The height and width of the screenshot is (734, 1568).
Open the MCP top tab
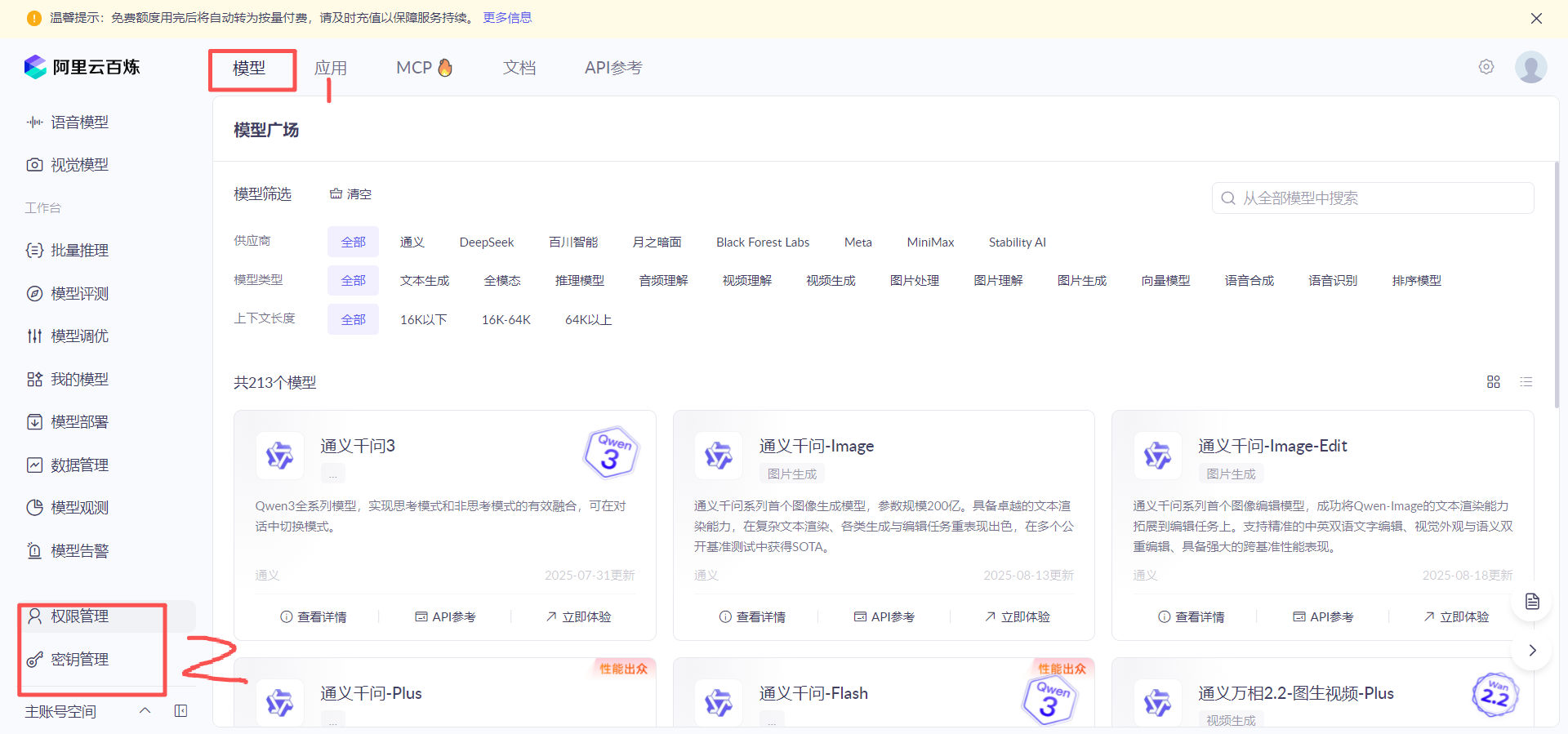pyautogui.click(x=424, y=68)
